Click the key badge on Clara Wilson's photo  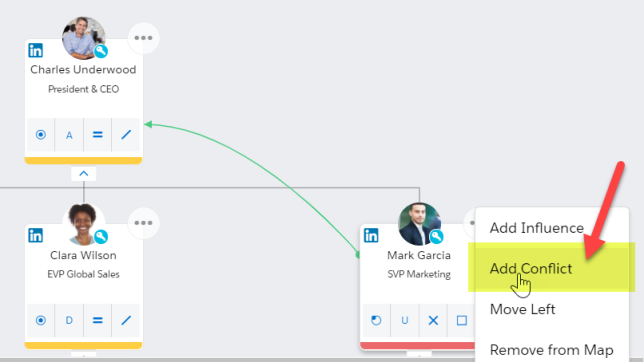point(101,237)
